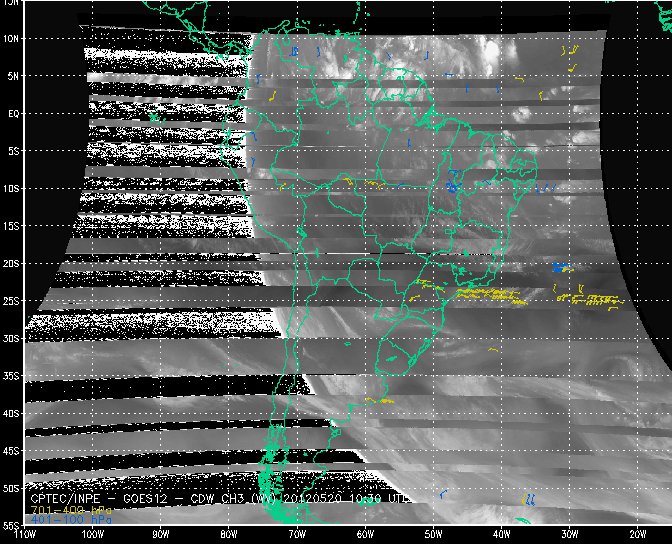The height and width of the screenshot is (544, 672).
Task: Select the 30S latitude label
Action: pyautogui.click(x=11, y=339)
